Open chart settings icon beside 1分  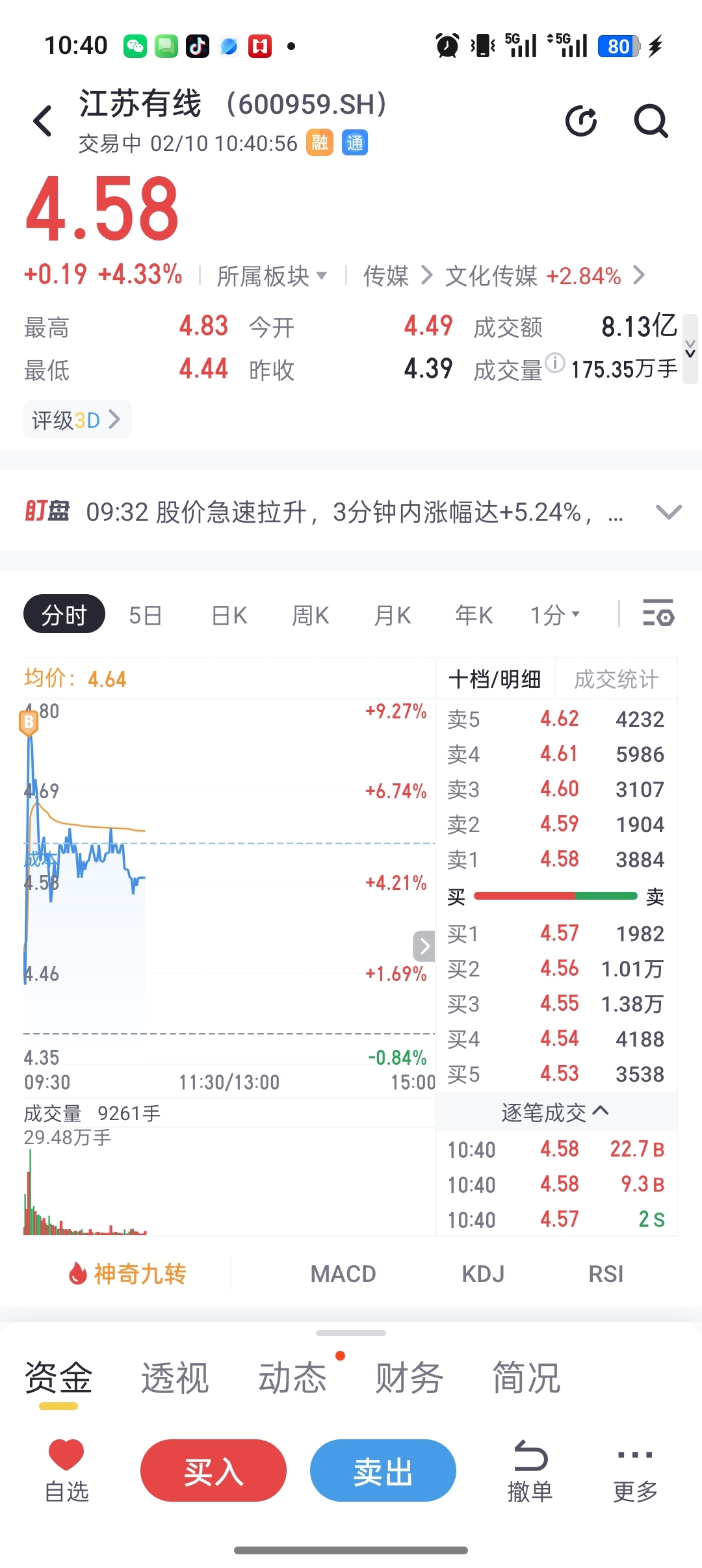658,614
